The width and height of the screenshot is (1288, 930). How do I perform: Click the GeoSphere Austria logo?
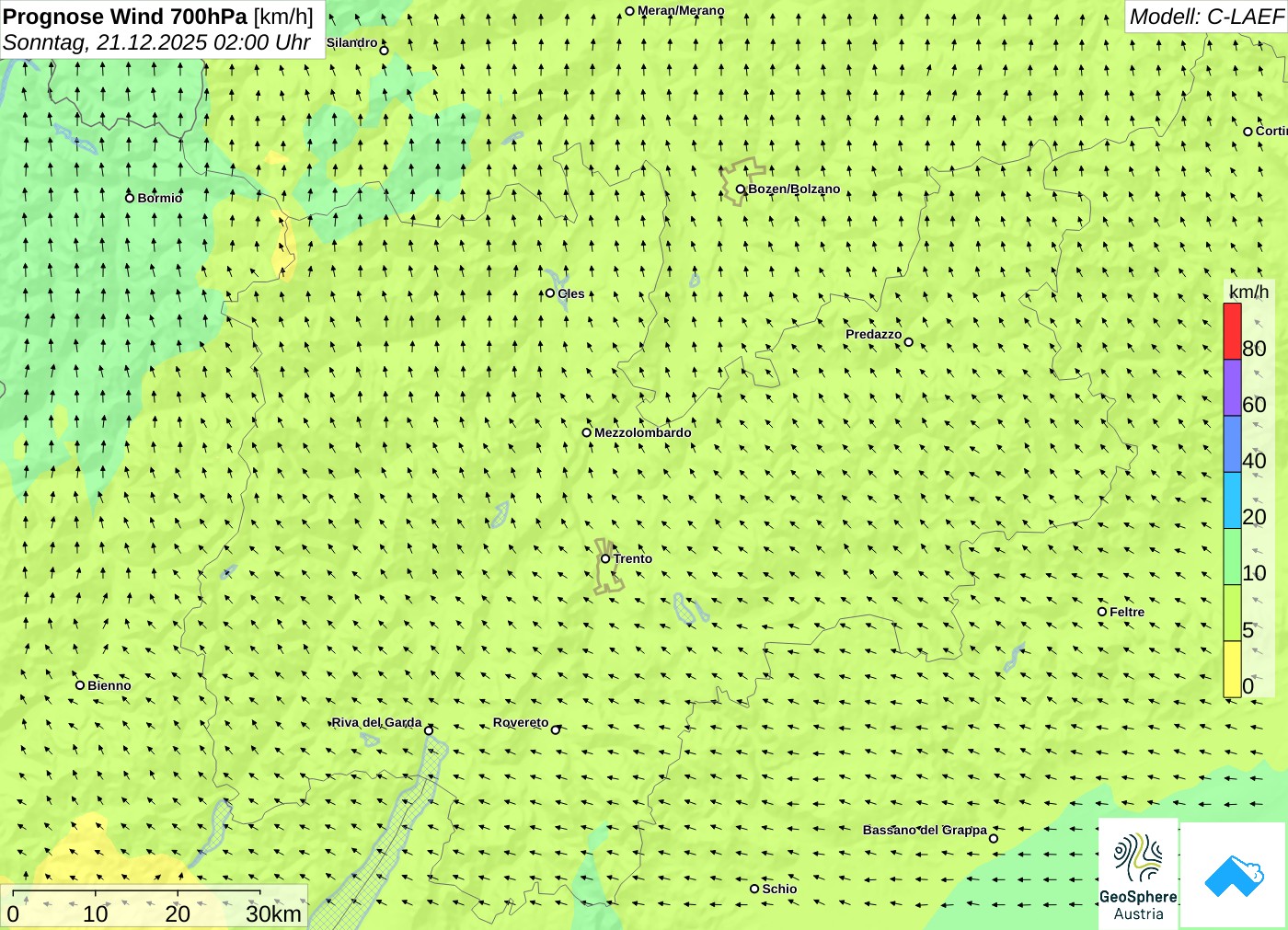(x=1138, y=873)
